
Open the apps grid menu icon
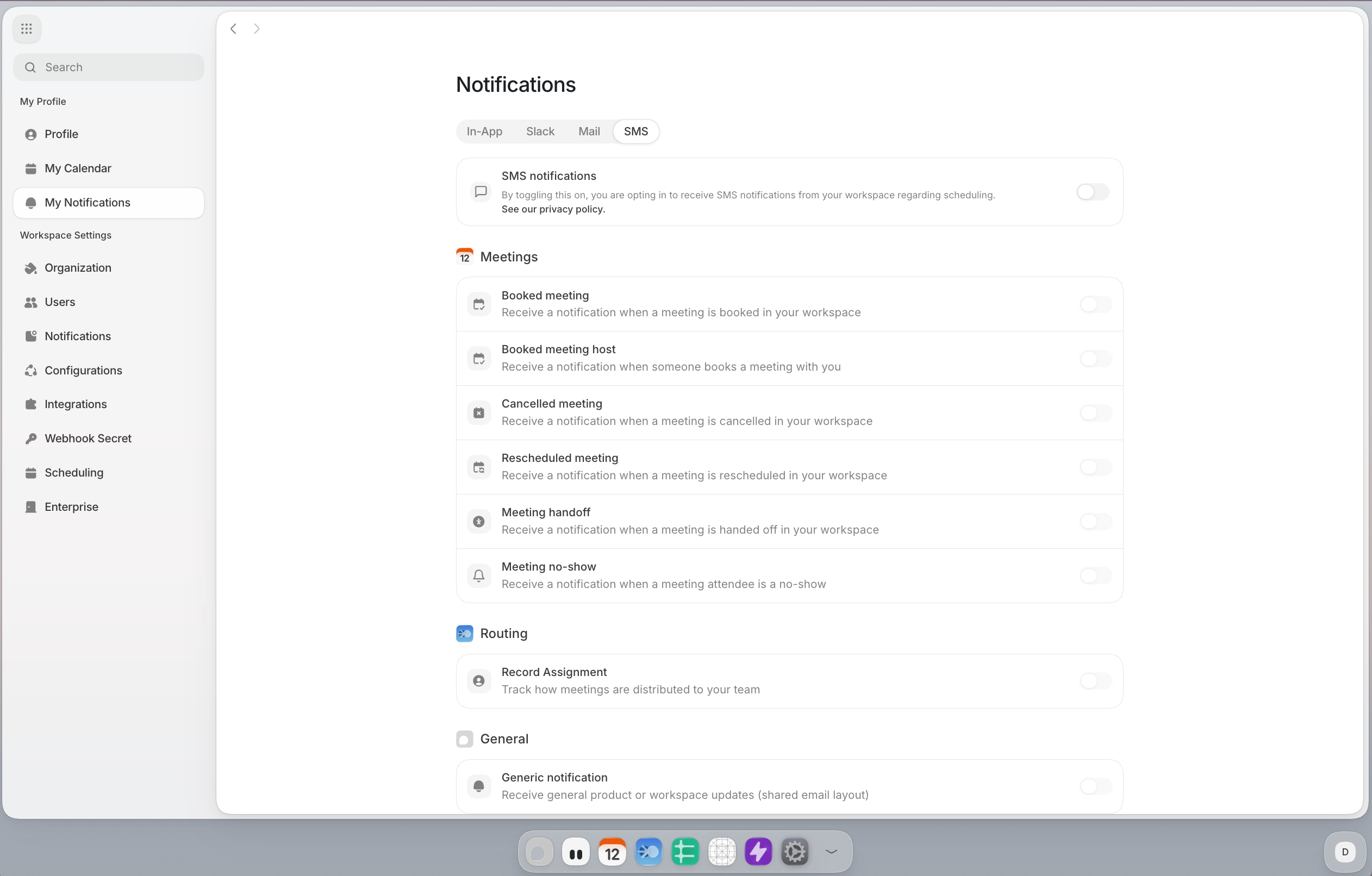27,28
